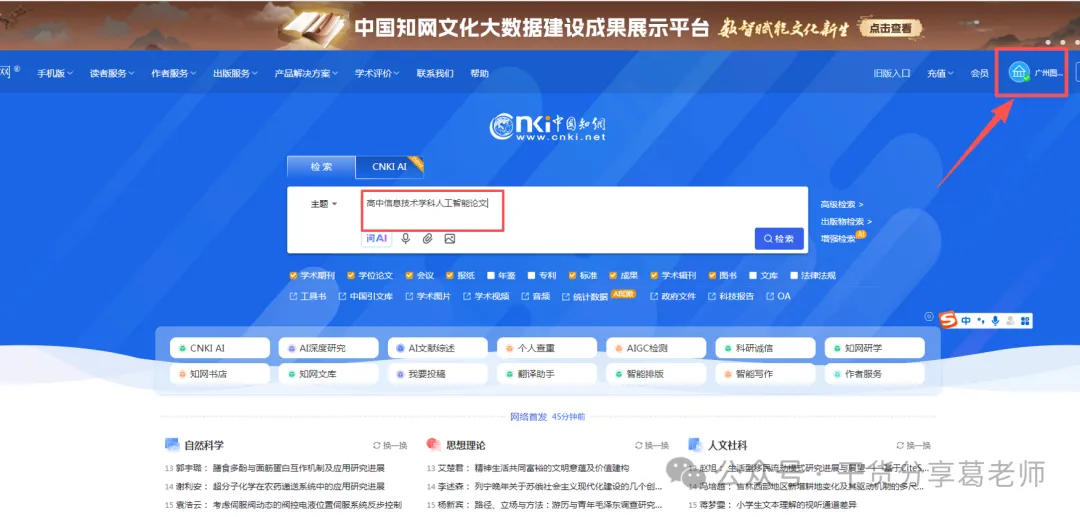The image size is (1080, 517).
Task: Switch to the 检索 tab
Action: click(x=322, y=167)
